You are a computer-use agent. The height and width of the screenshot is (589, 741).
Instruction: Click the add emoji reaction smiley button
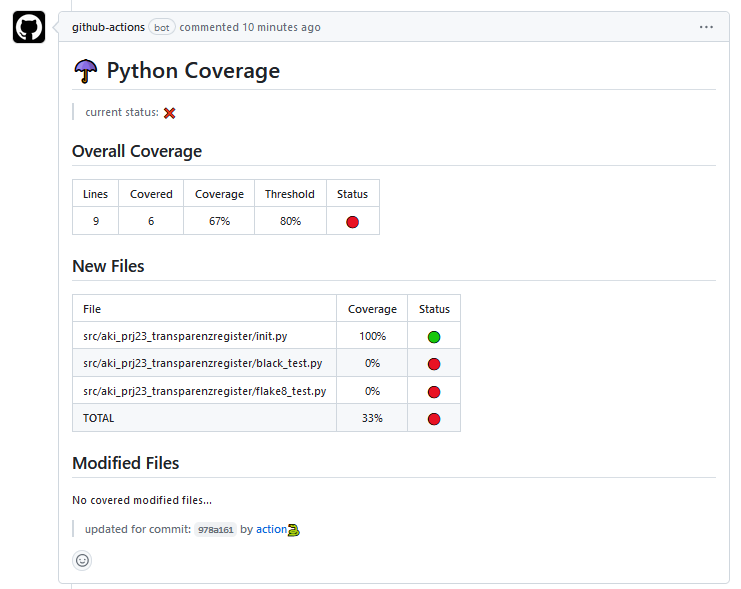[83, 560]
